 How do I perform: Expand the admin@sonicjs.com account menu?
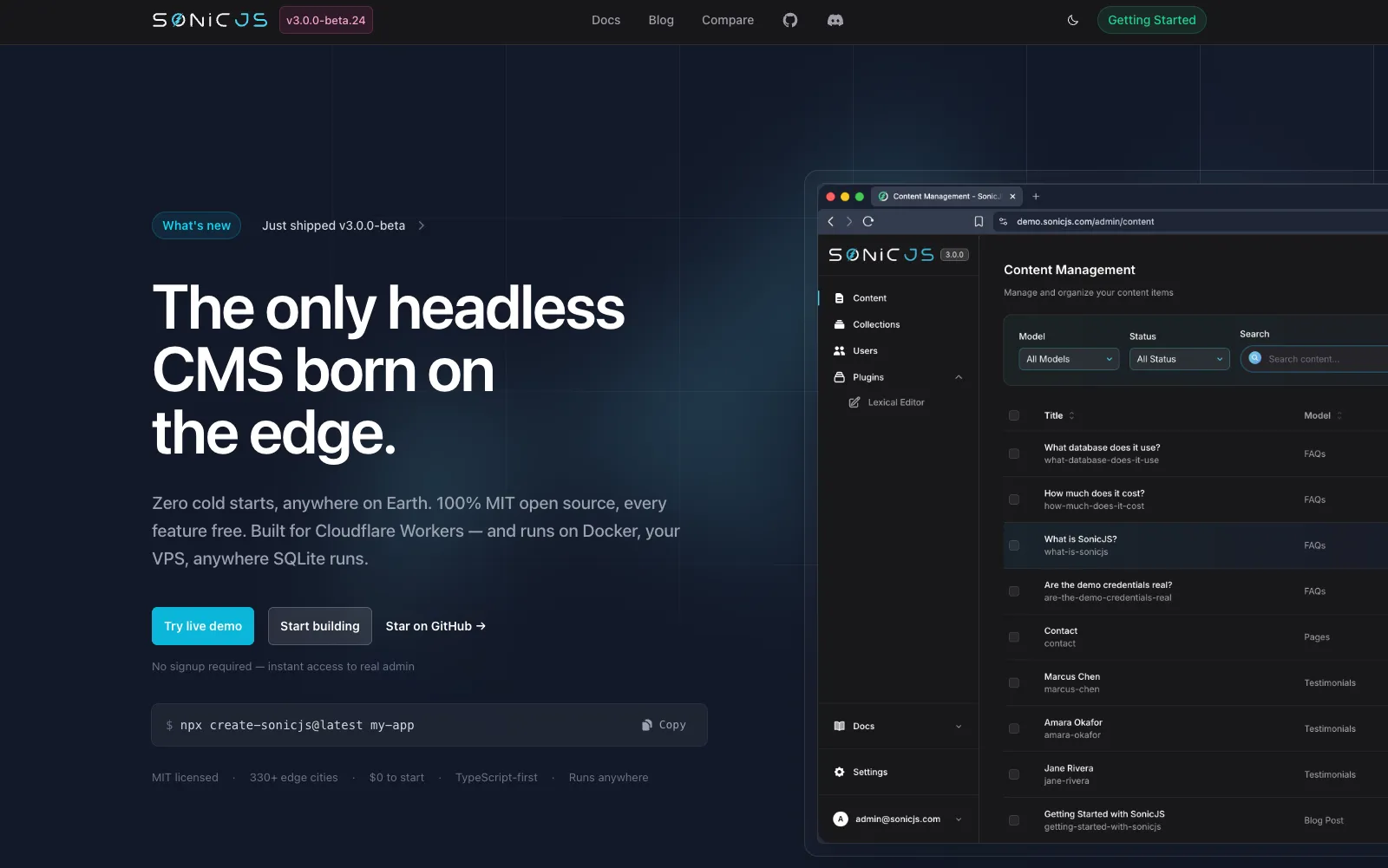959,819
